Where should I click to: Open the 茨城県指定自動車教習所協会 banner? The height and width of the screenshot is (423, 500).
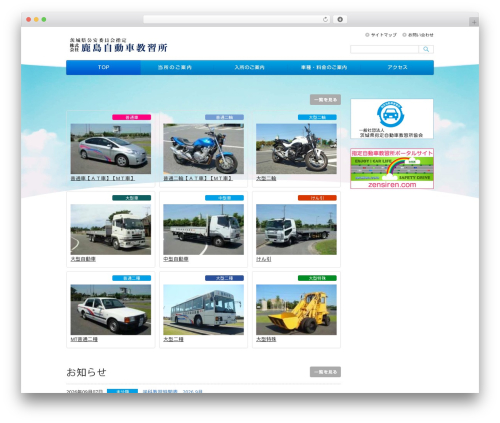392,119
